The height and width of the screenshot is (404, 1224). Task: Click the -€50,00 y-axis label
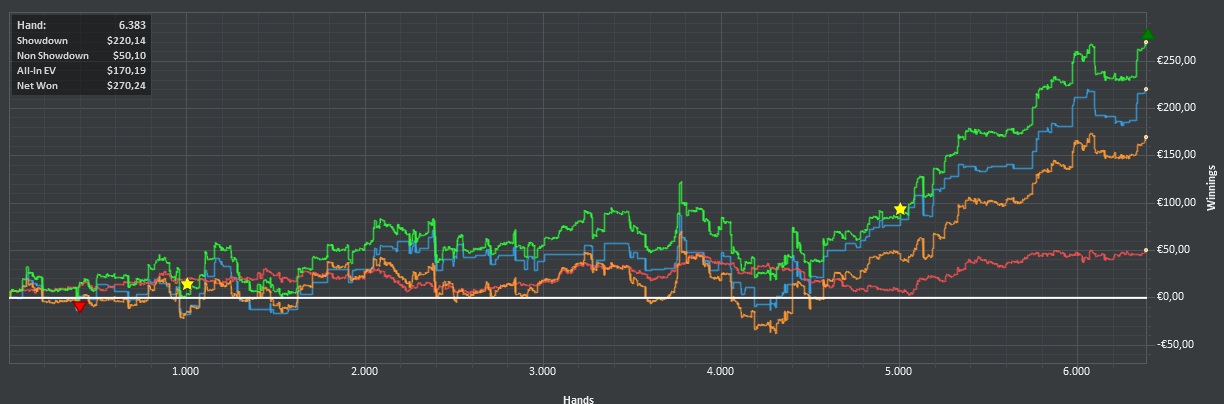click(1176, 344)
